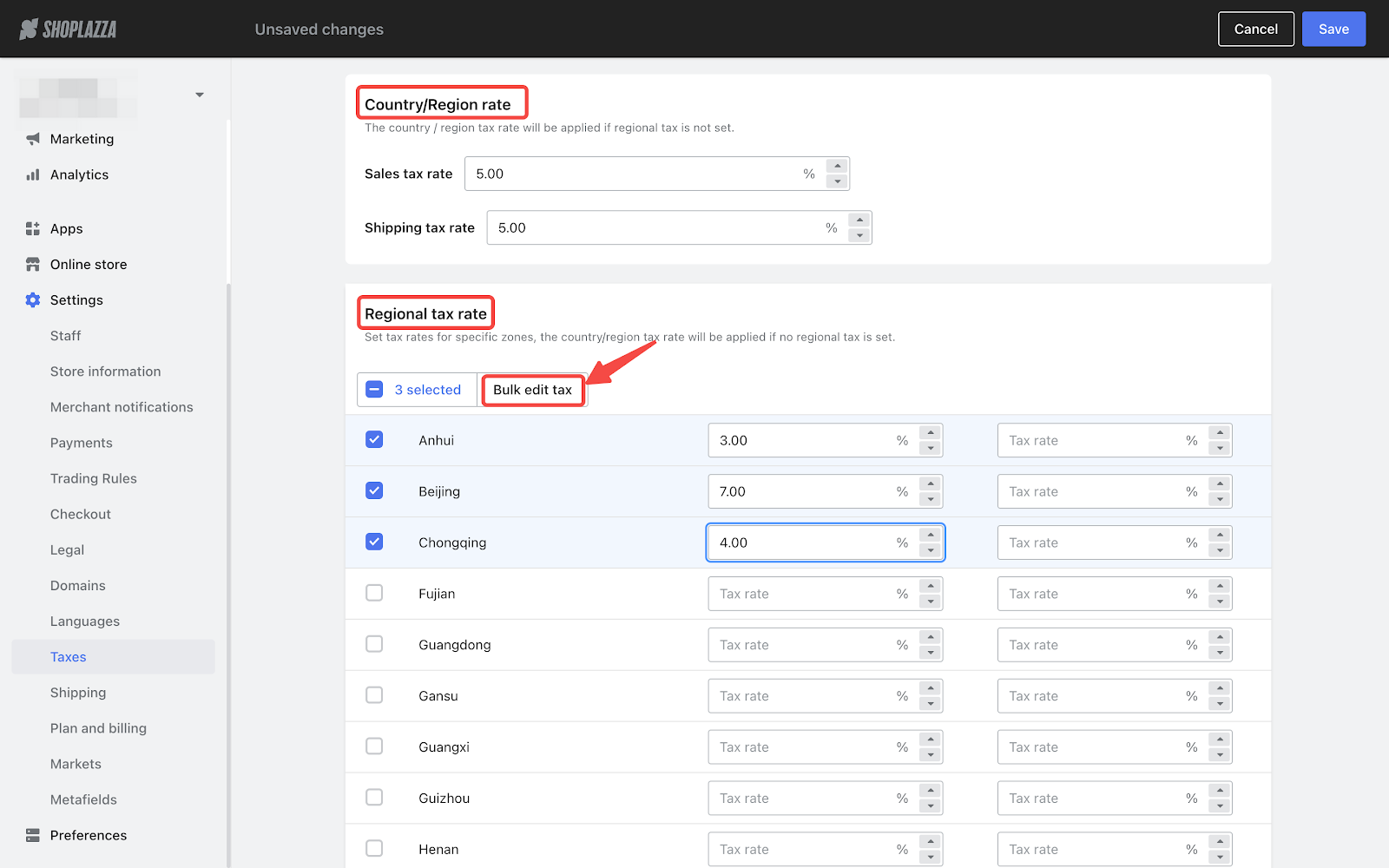This screenshot has width=1389, height=868.
Task: Check the Henan checkbox
Action: pyautogui.click(x=374, y=848)
